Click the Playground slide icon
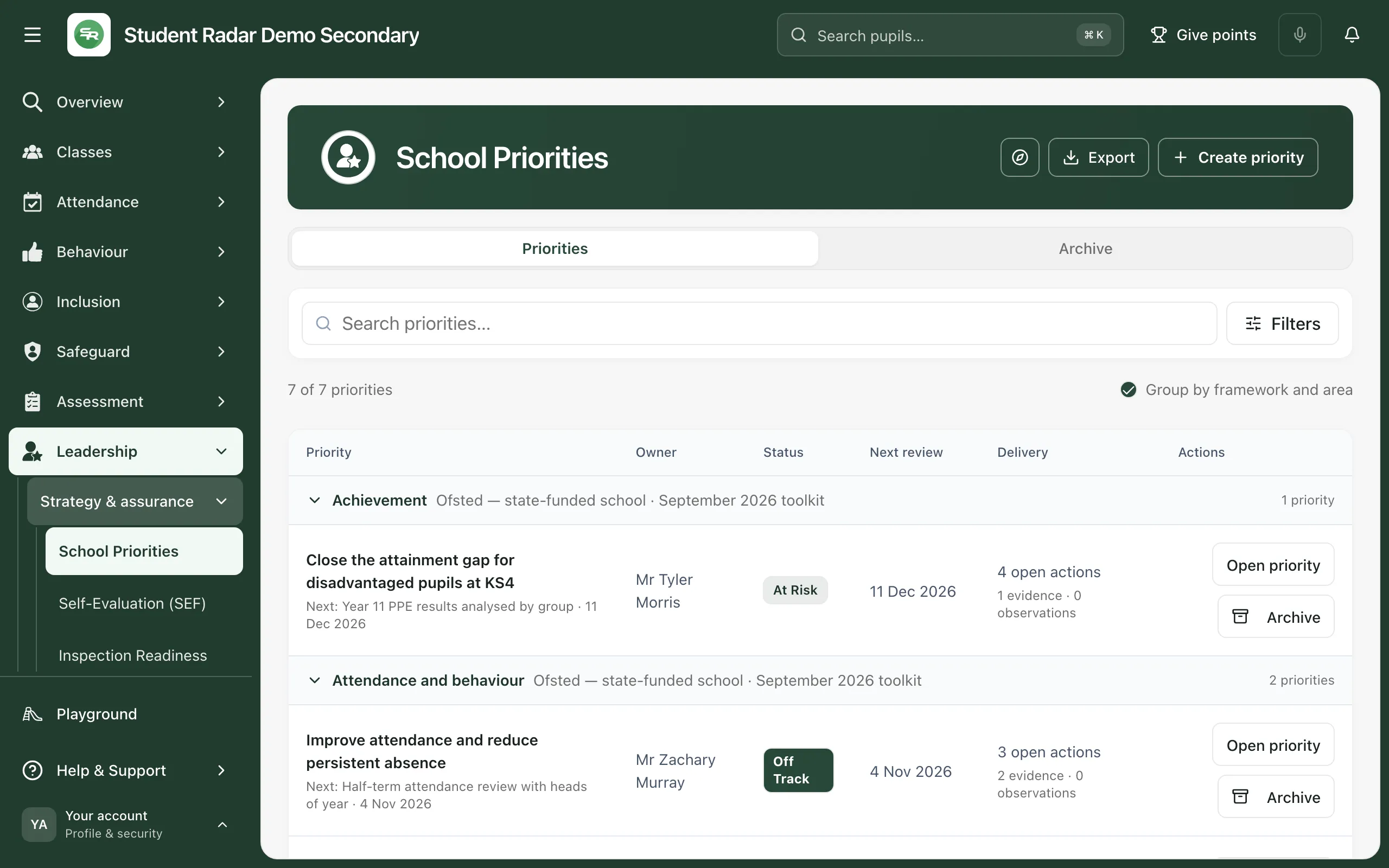Viewport: 1389px width, 868px height. 32,714
